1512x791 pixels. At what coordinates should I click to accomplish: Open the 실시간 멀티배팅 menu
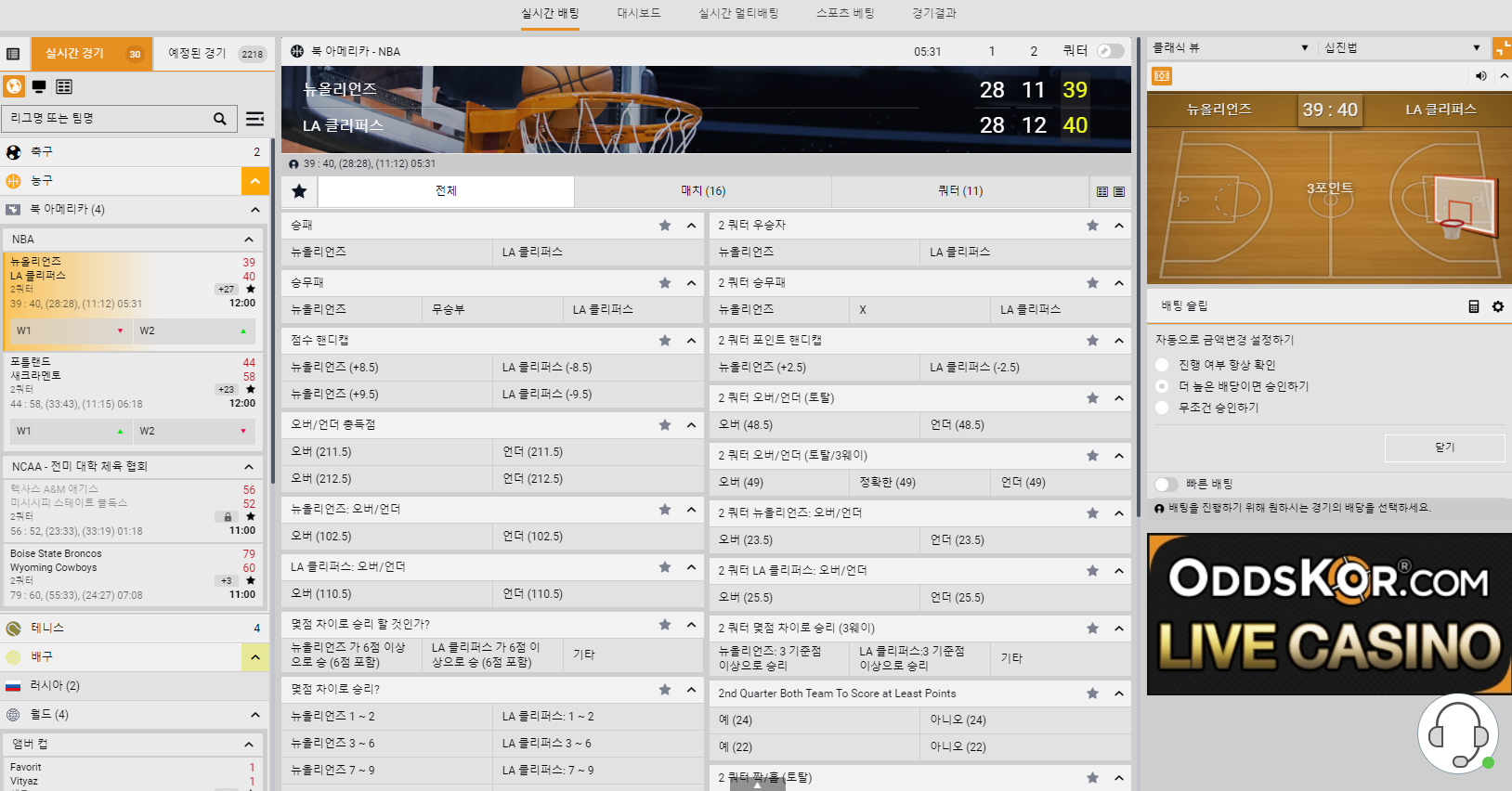(738, 14)
